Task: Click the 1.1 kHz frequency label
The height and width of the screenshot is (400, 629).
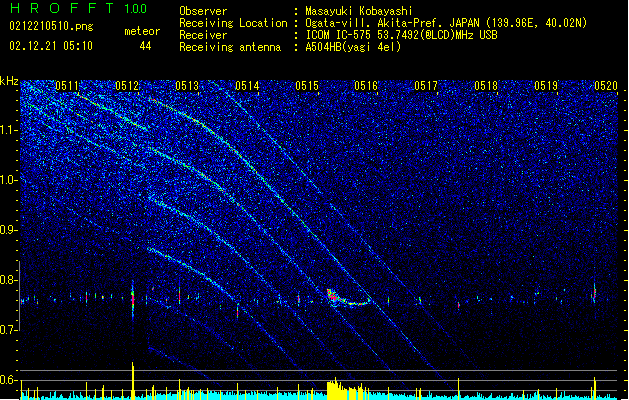Action: coord(9,130)
